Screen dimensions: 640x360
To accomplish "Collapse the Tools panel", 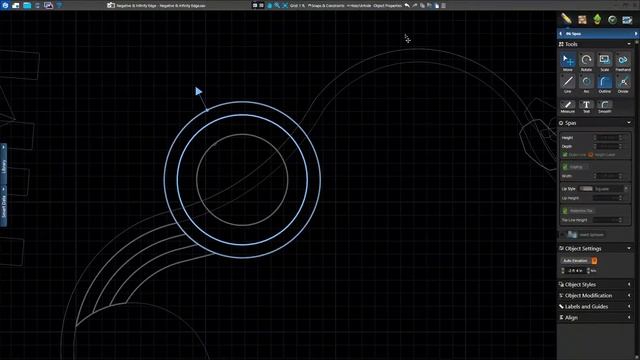I will [629, 44].
